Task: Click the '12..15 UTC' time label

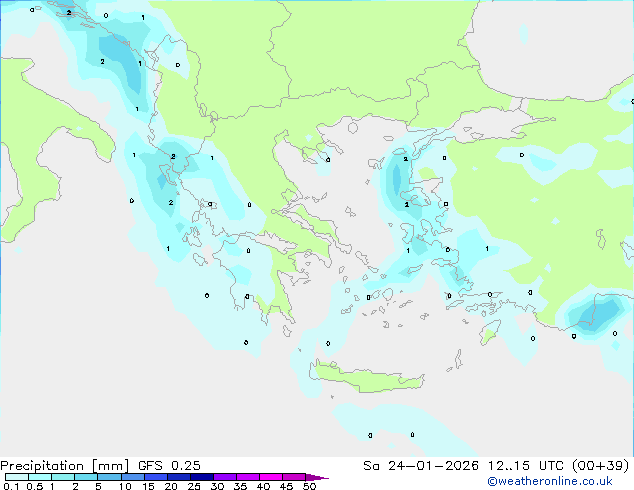Action: pos(525,466)
